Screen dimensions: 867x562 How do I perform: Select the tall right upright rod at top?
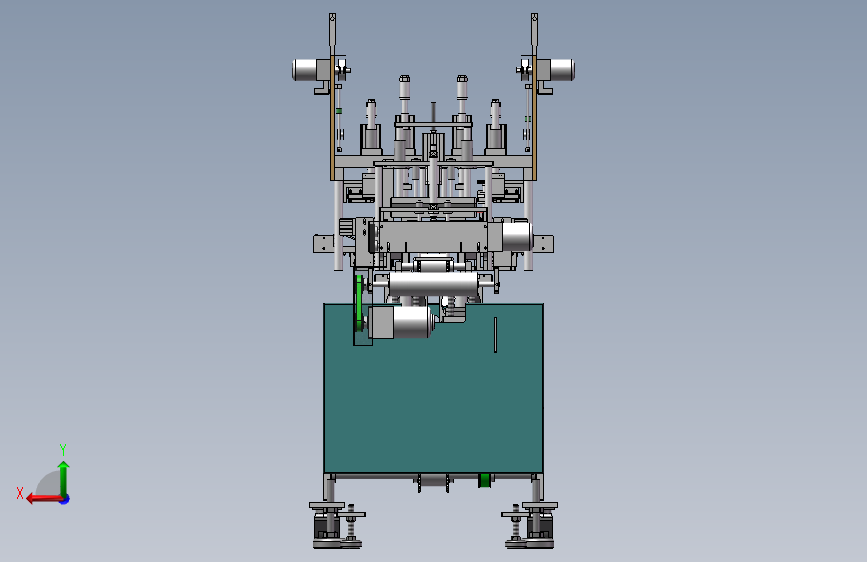tap(534, 34)
